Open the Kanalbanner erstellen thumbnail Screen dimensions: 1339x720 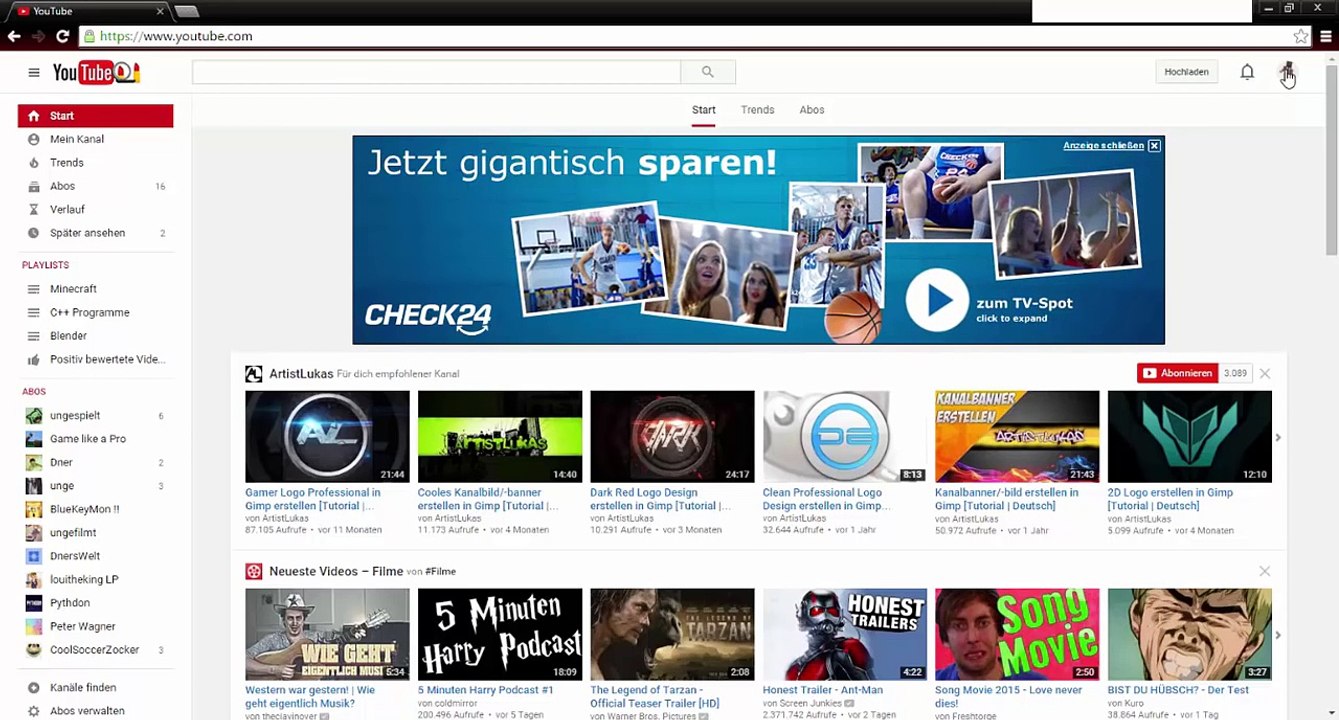[x=1017, y=437]
